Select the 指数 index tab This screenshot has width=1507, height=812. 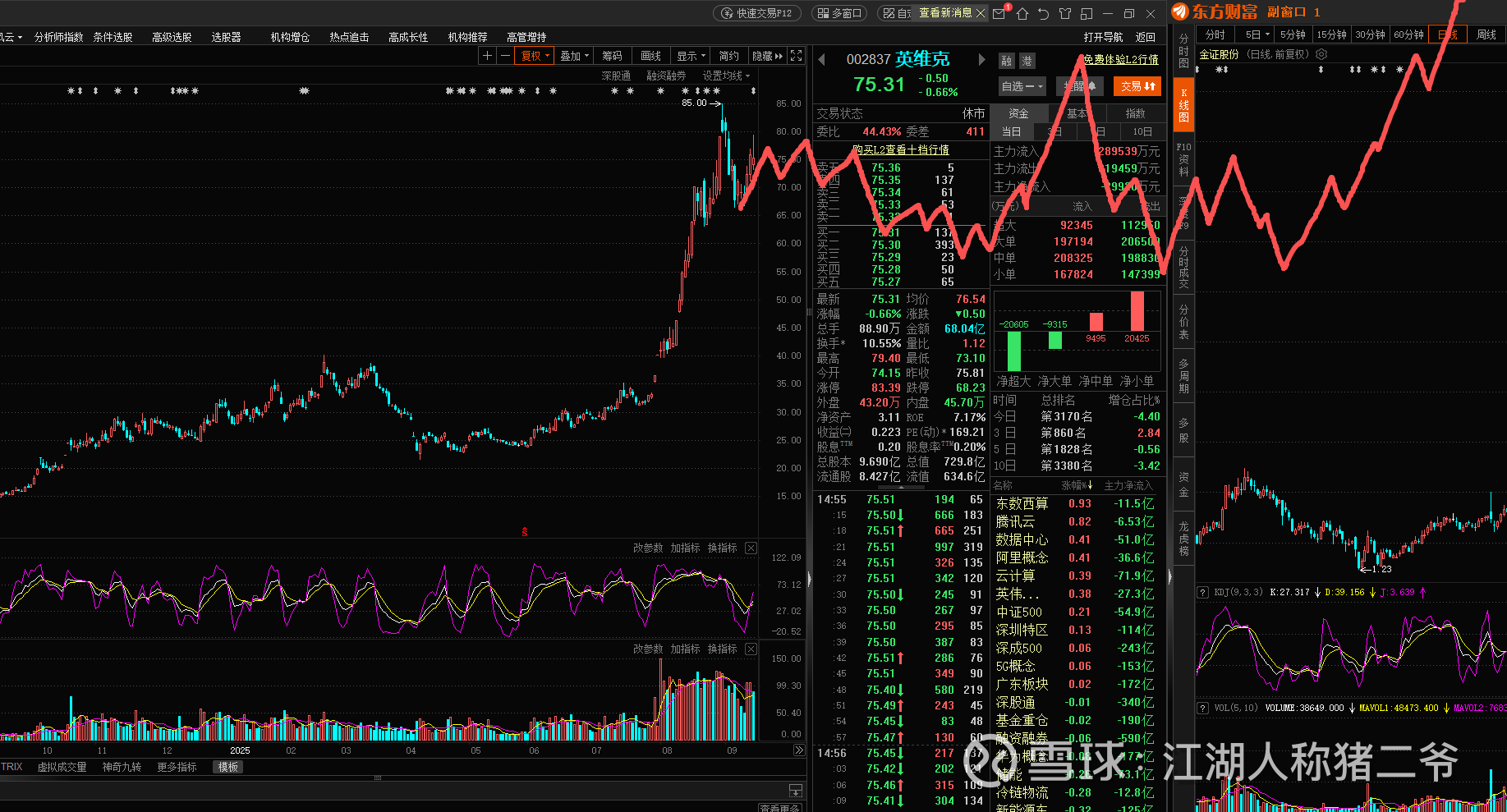(1135, 113)
